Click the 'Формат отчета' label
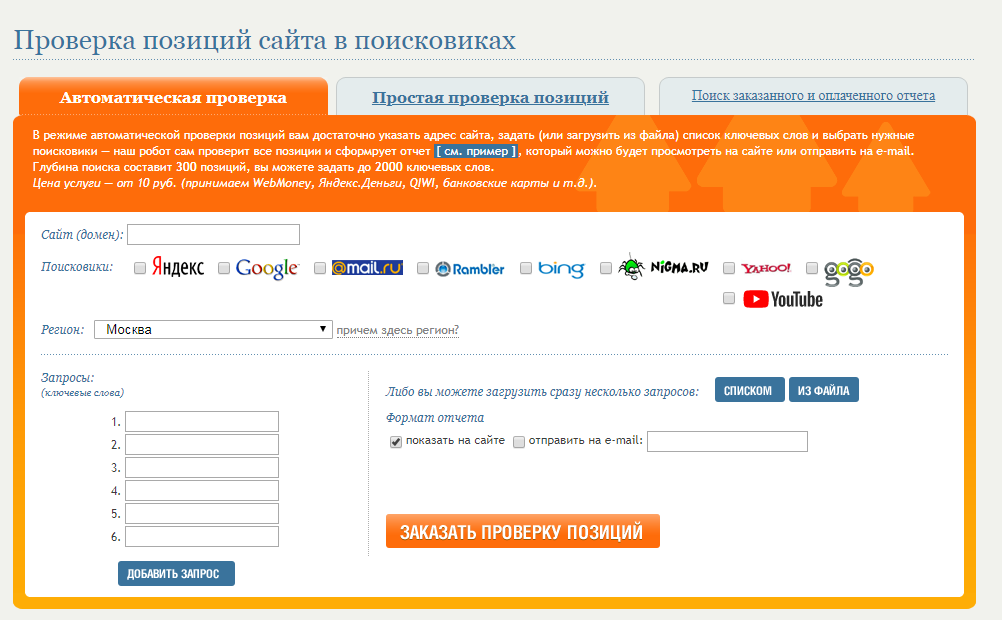The height and width of the screenshot is (620, 1002). tap(435, 417)
